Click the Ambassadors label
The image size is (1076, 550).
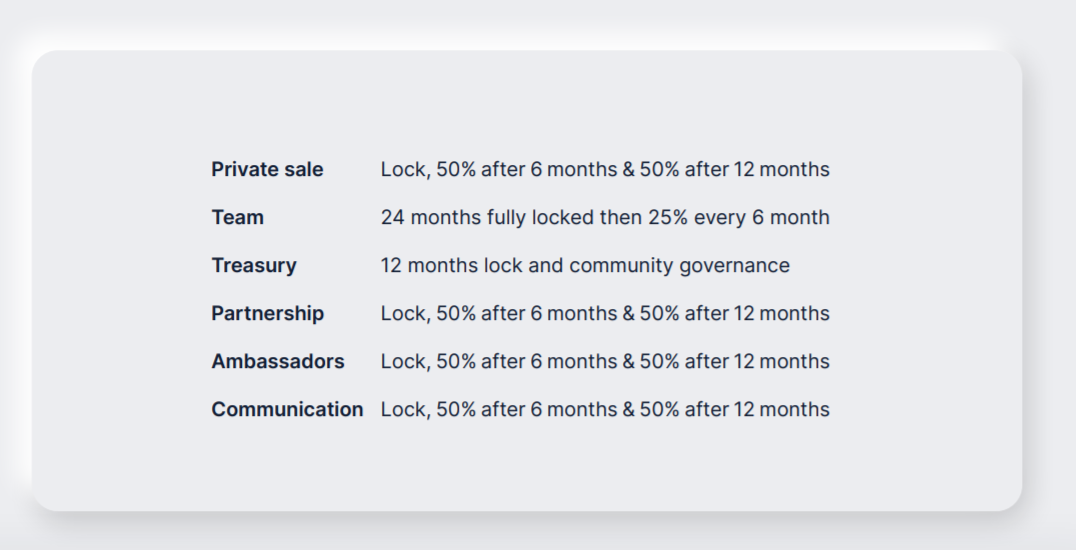coord(278,361)
